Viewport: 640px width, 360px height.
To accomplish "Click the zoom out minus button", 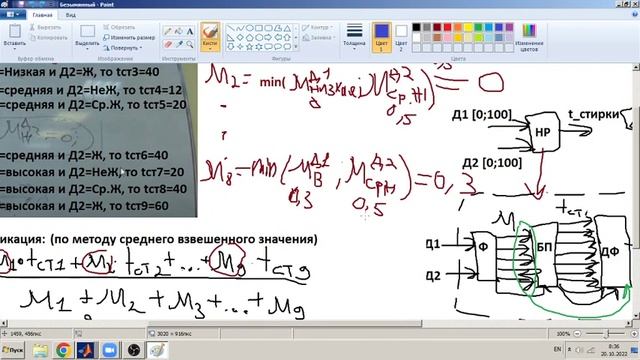I will [577, 334].
